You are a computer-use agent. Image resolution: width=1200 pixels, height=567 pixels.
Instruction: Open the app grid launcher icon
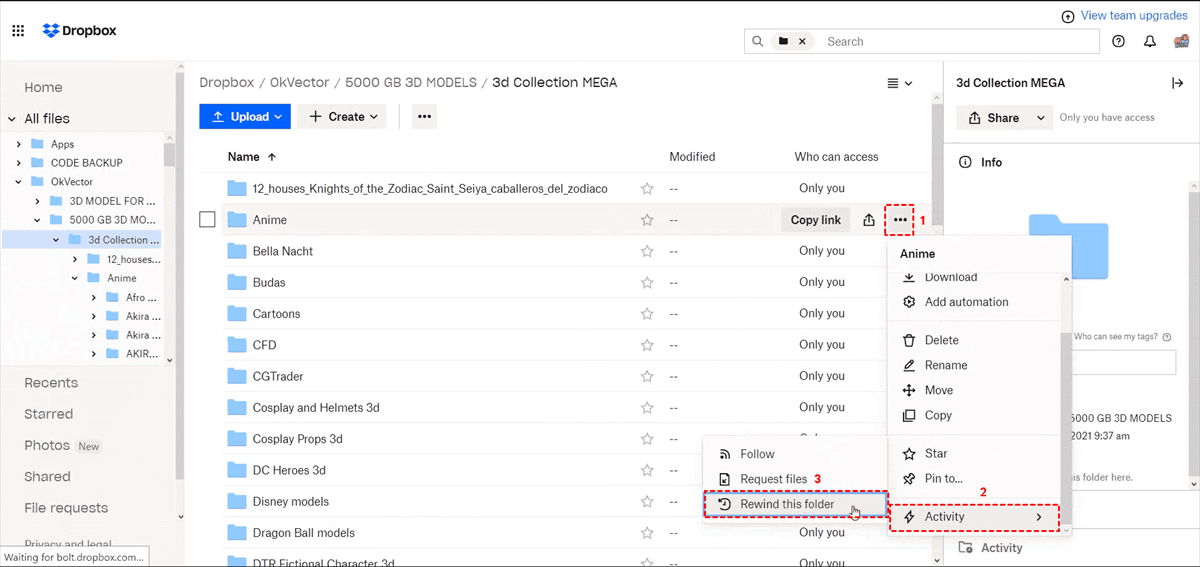[18, 31]
